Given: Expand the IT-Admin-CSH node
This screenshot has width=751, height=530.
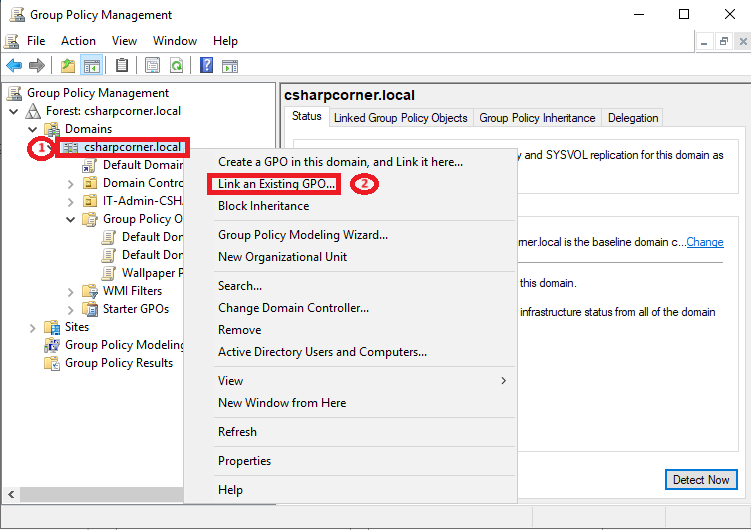Looking at the screenshot, I should point(70,202).
